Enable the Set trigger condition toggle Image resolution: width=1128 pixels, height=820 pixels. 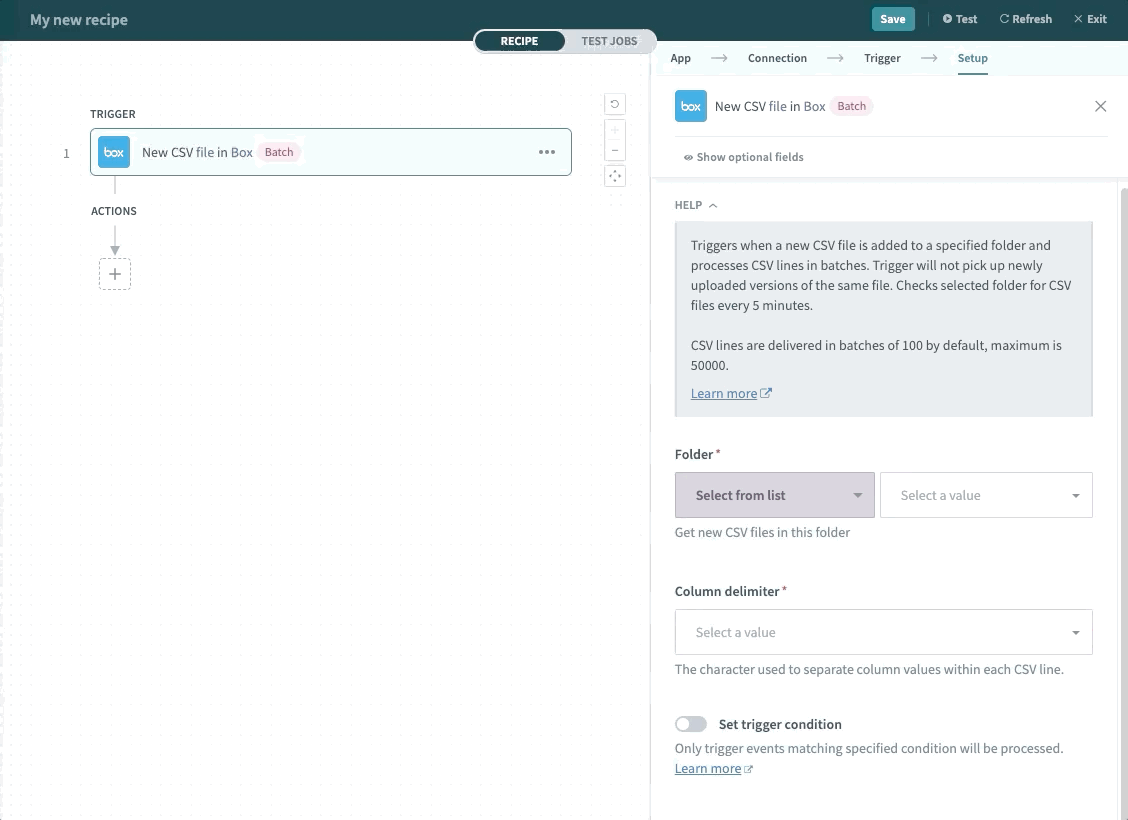coord(690,723)
